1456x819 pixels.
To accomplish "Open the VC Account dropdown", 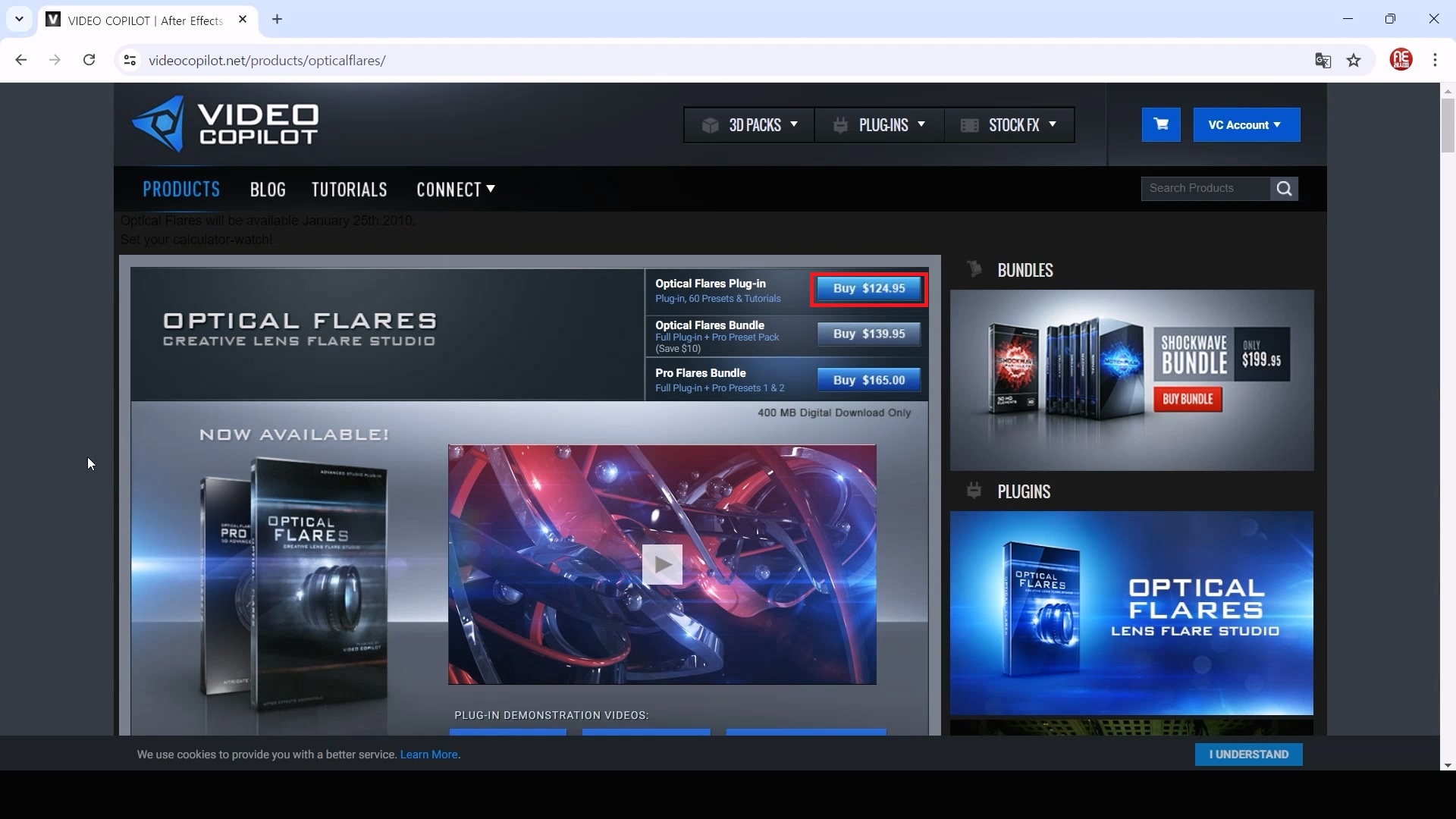I will [1246, 125].
